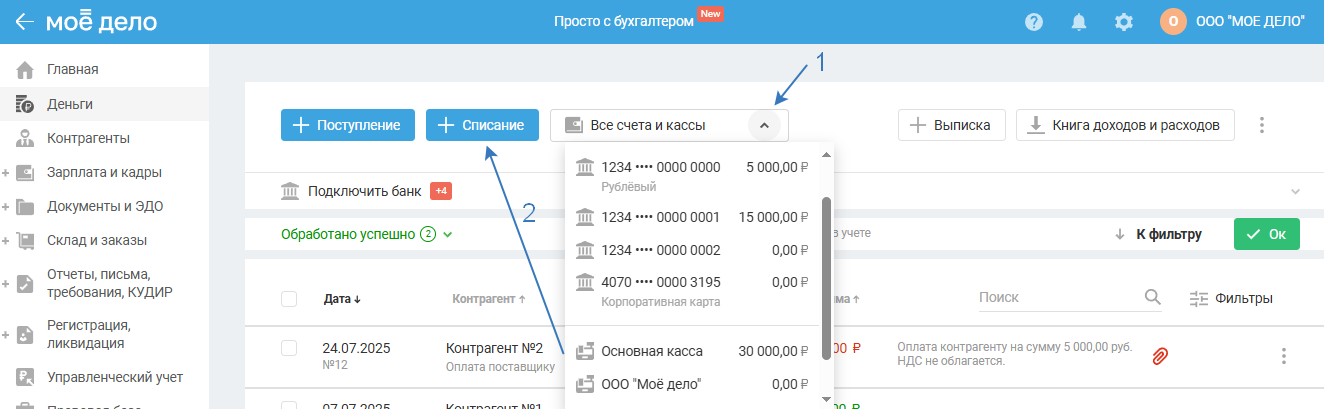The height and width of the screenshot is (409, 1324).
Task: Click Просто с бухгалтером header link
Action: tap(624, 21)
